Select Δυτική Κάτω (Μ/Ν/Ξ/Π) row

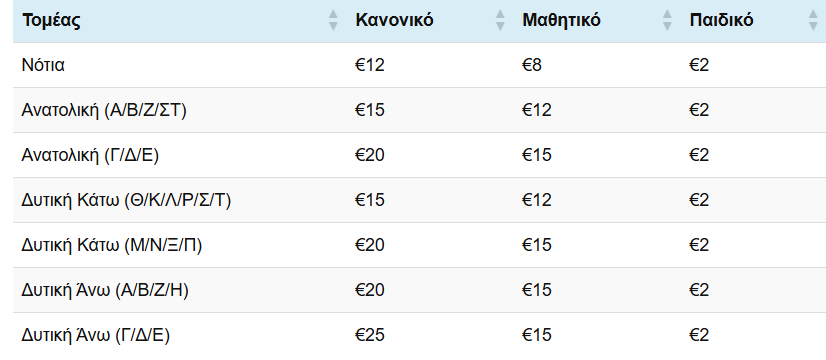419,245
